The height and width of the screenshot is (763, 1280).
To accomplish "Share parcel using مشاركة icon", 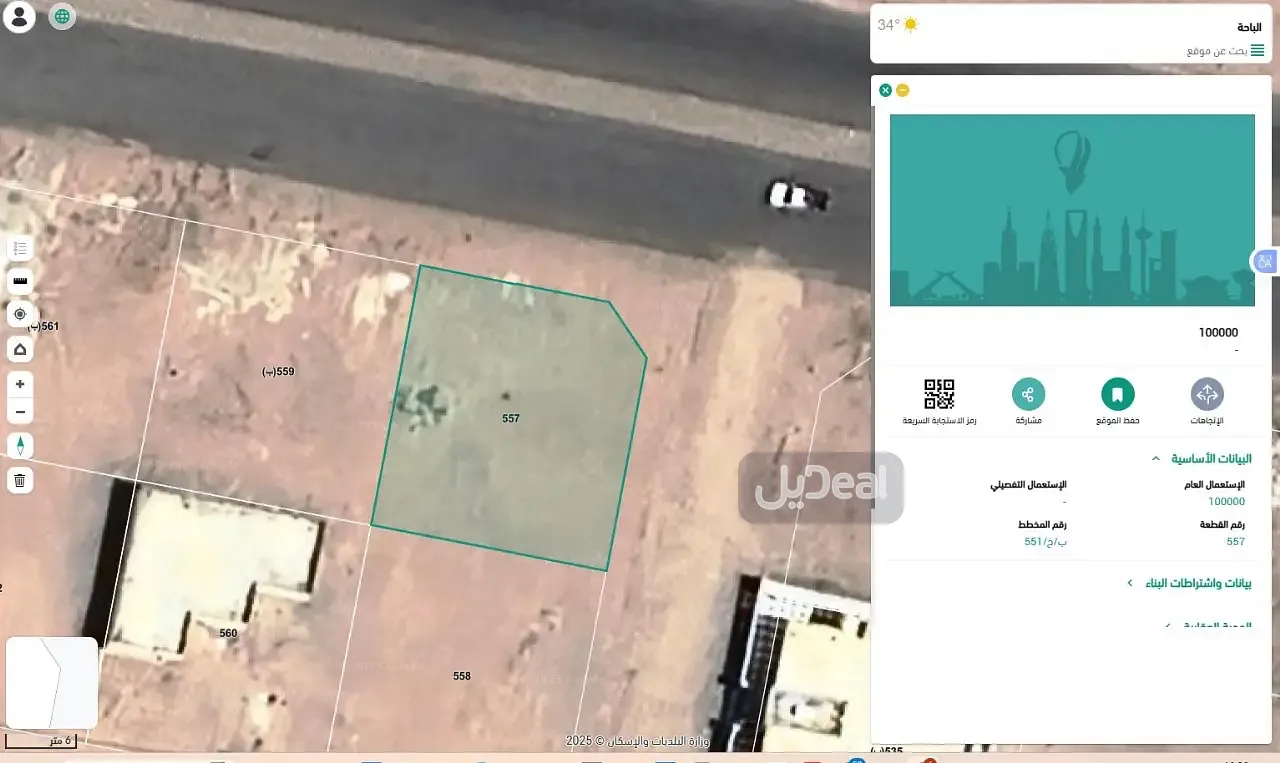I will 1028,394.
